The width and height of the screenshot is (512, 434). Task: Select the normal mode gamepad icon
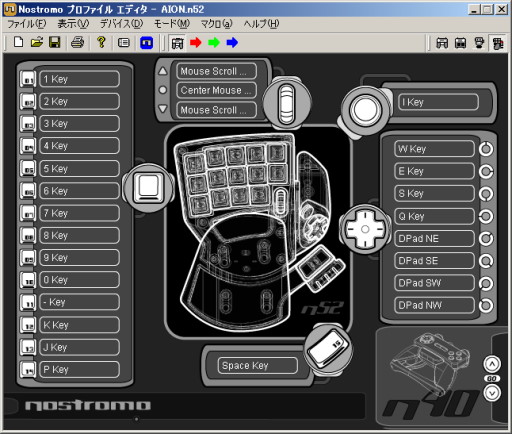[x=177, y=43]
